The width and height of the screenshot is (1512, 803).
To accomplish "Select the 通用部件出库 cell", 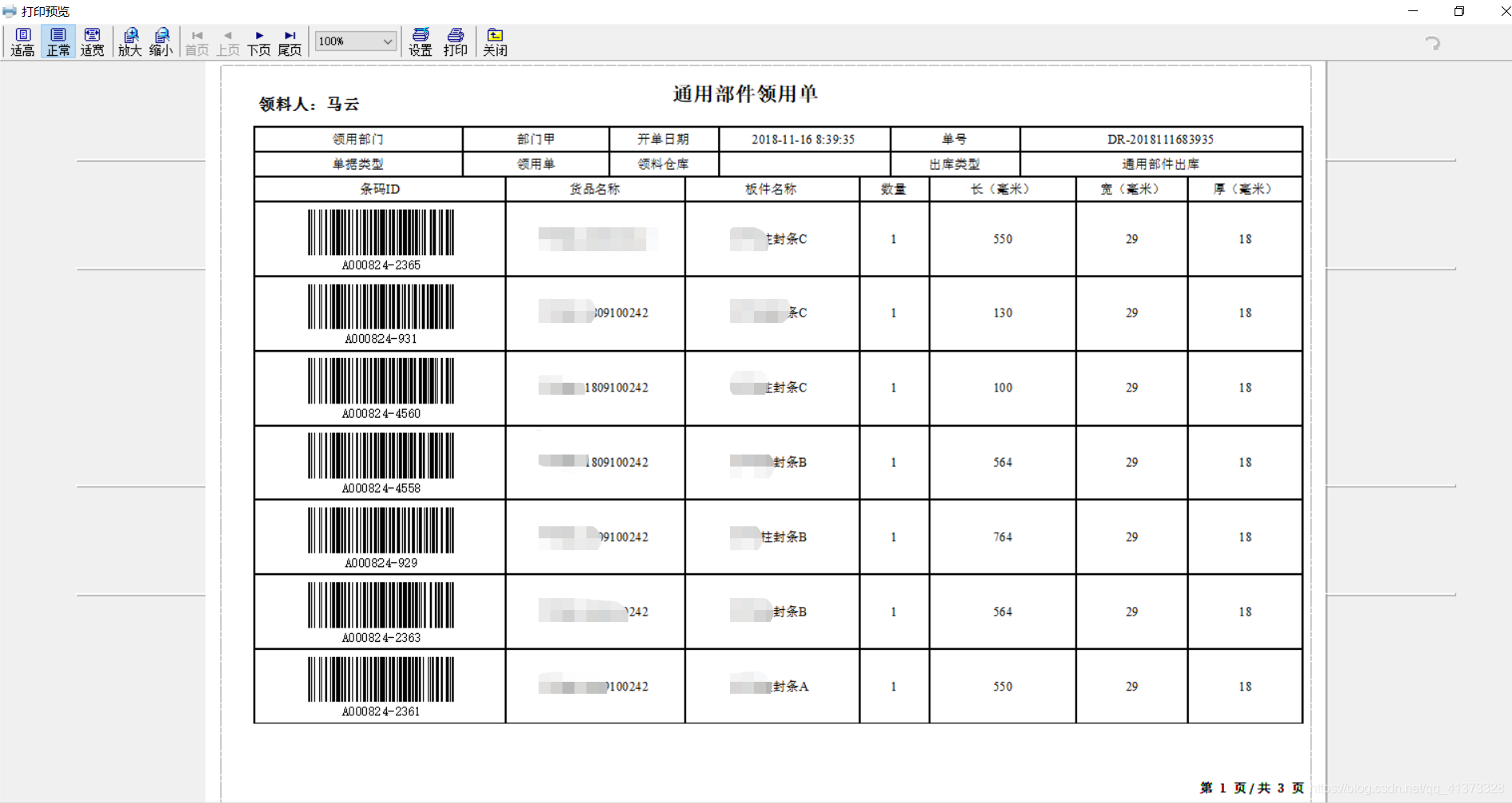I will pyautogui.click(x=1161, y=163).
